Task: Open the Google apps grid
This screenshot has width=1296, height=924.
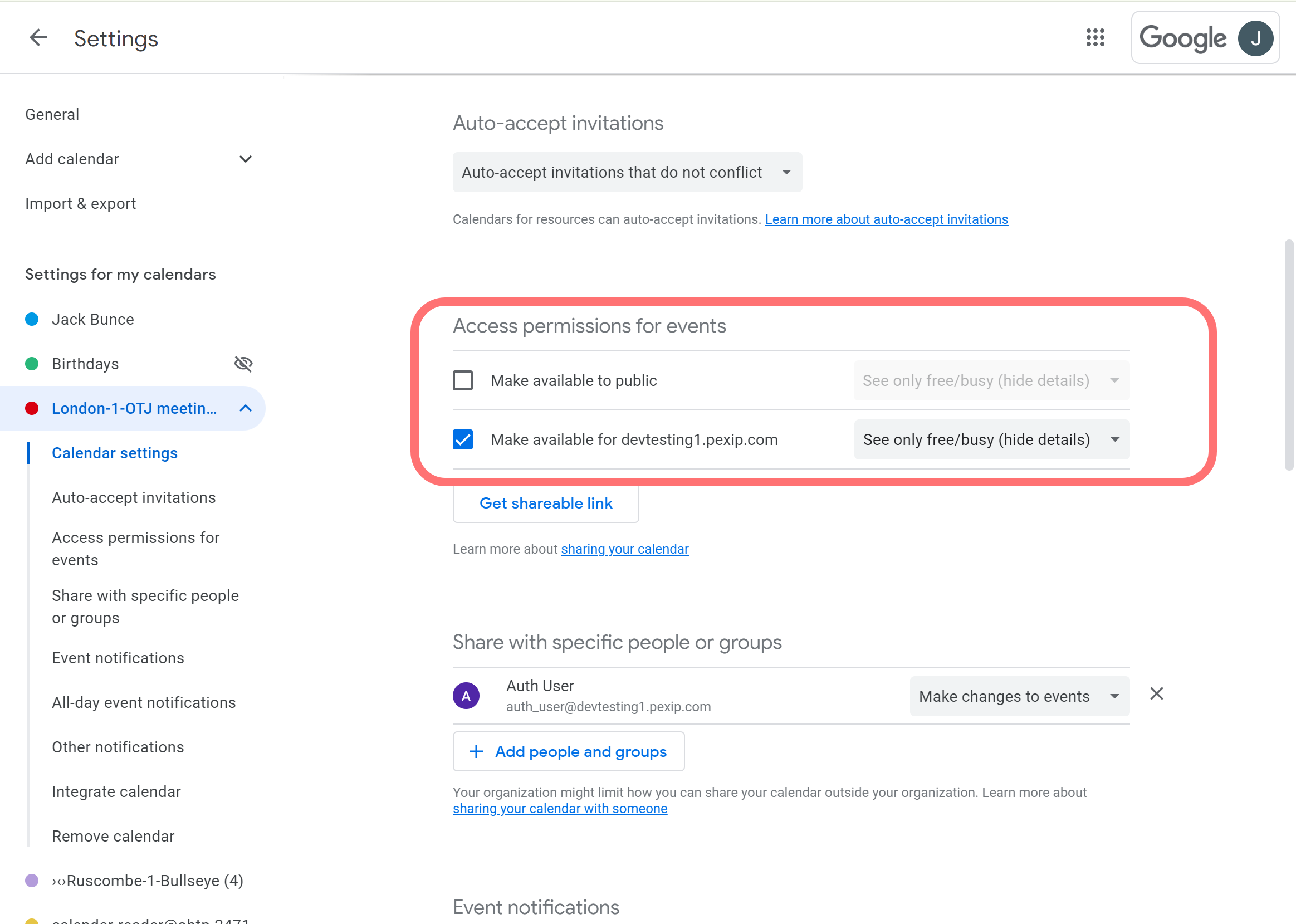Action: coord(1094,38)
